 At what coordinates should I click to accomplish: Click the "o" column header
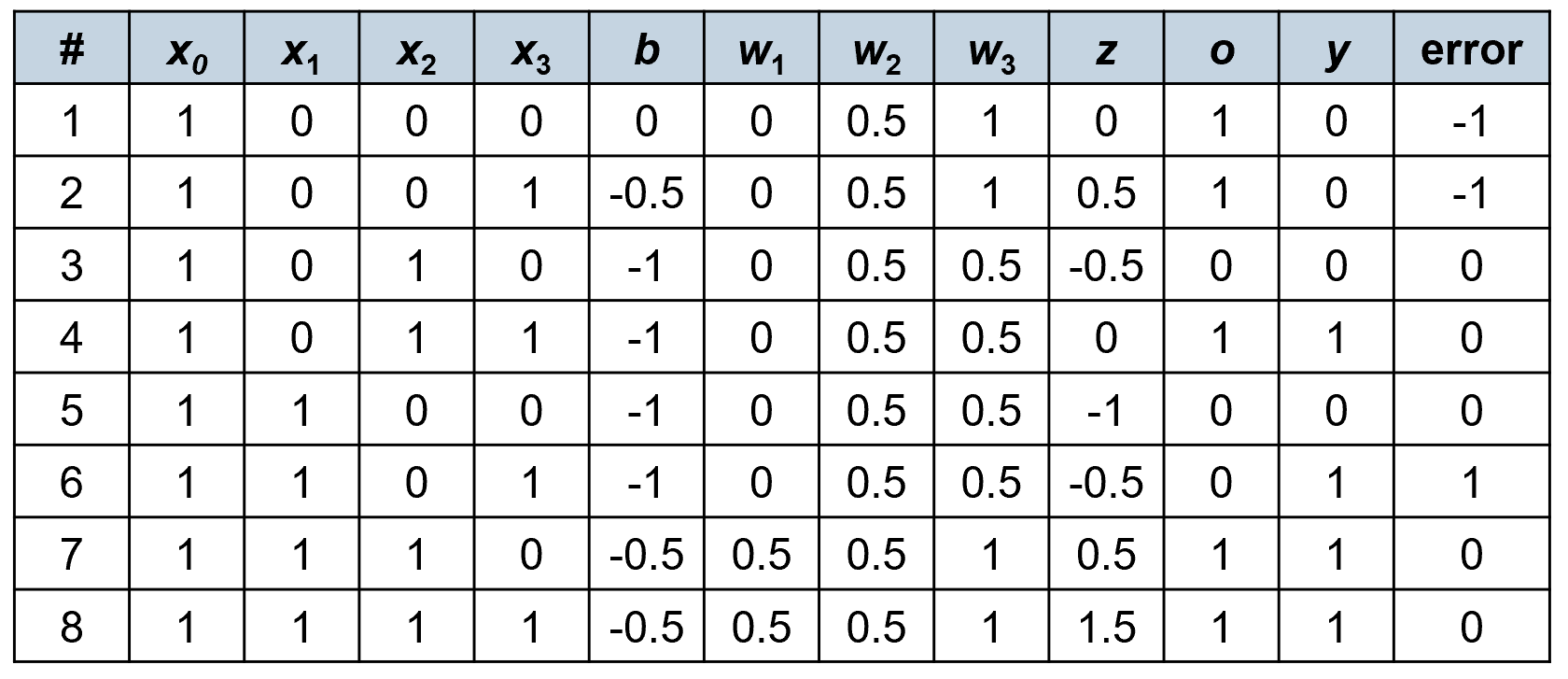(1221, 49)
